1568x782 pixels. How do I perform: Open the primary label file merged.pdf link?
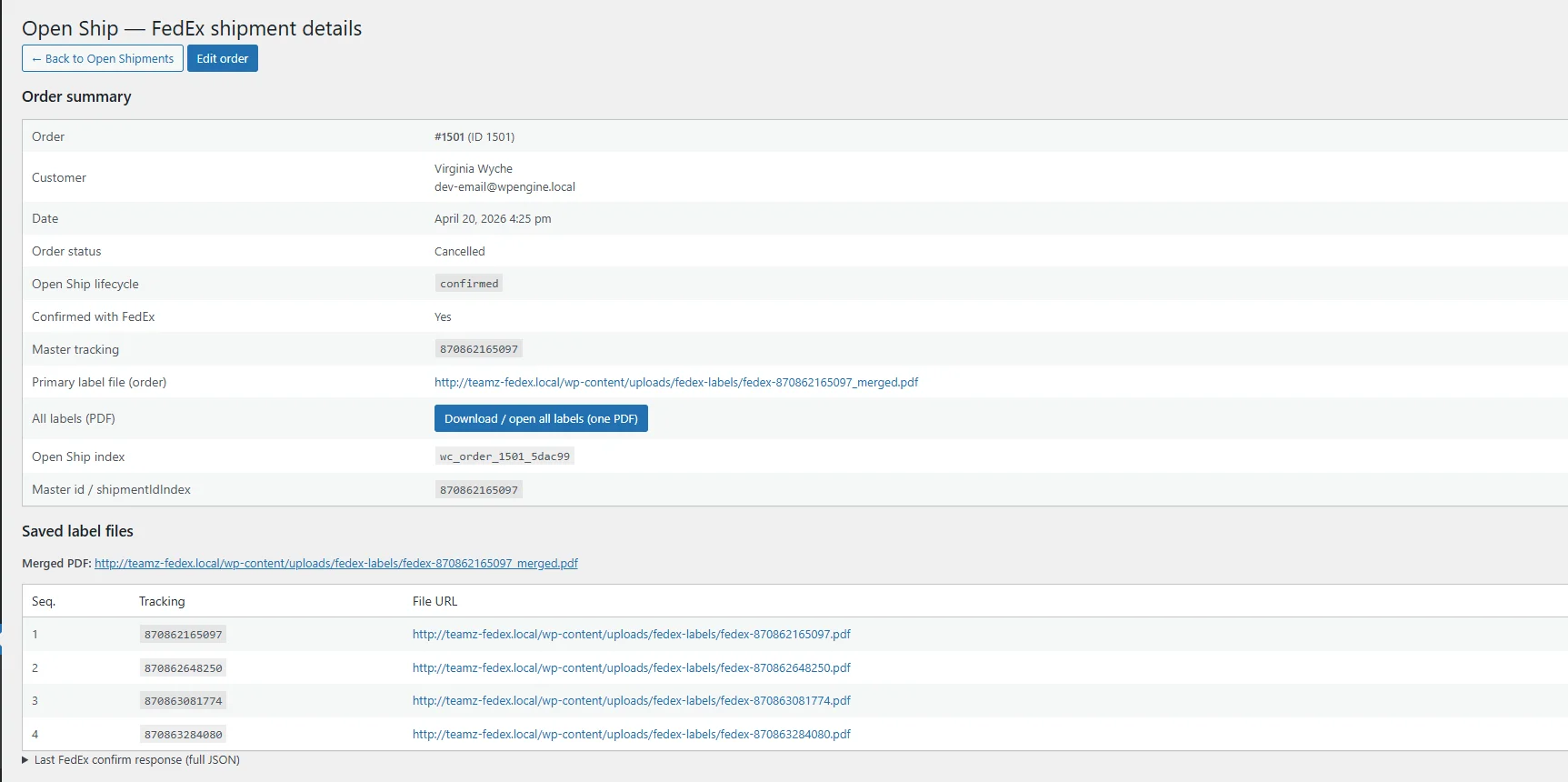point(676,382)
